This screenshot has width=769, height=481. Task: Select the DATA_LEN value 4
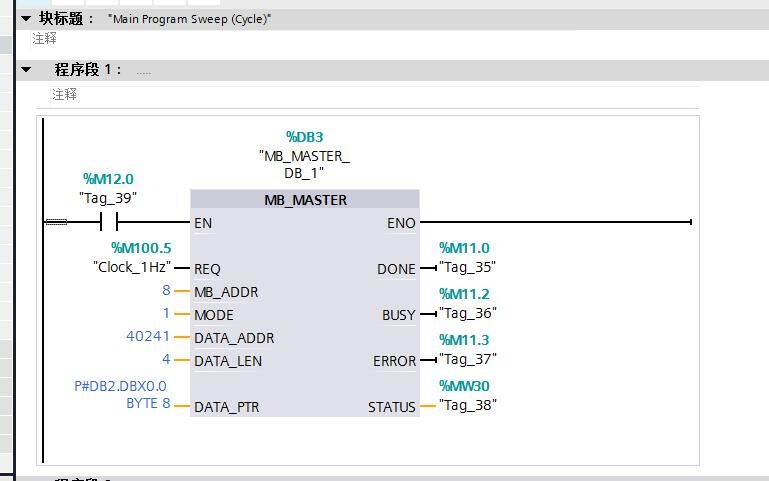166,359
